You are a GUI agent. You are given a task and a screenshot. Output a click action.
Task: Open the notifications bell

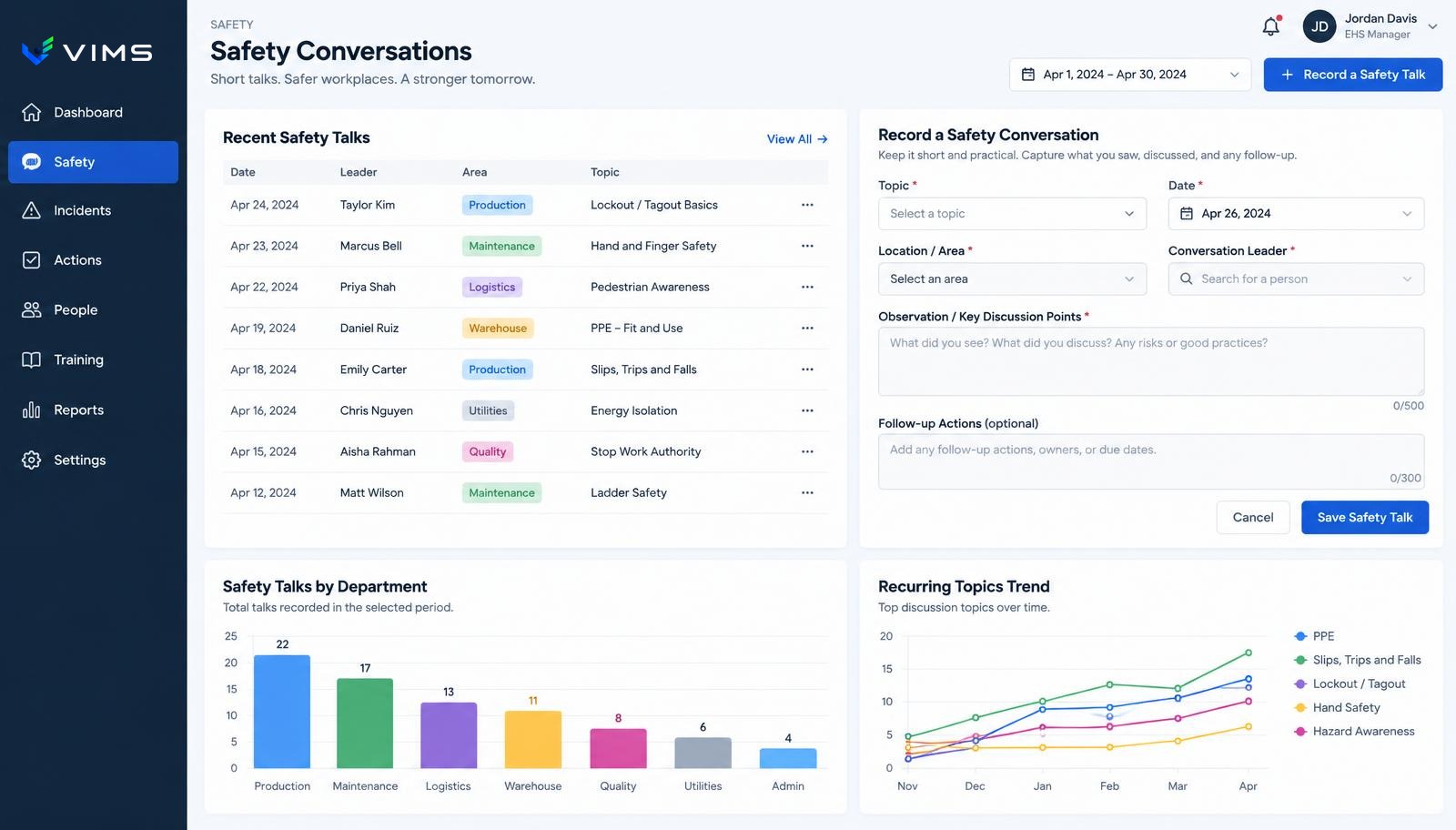coord(1271,26)
